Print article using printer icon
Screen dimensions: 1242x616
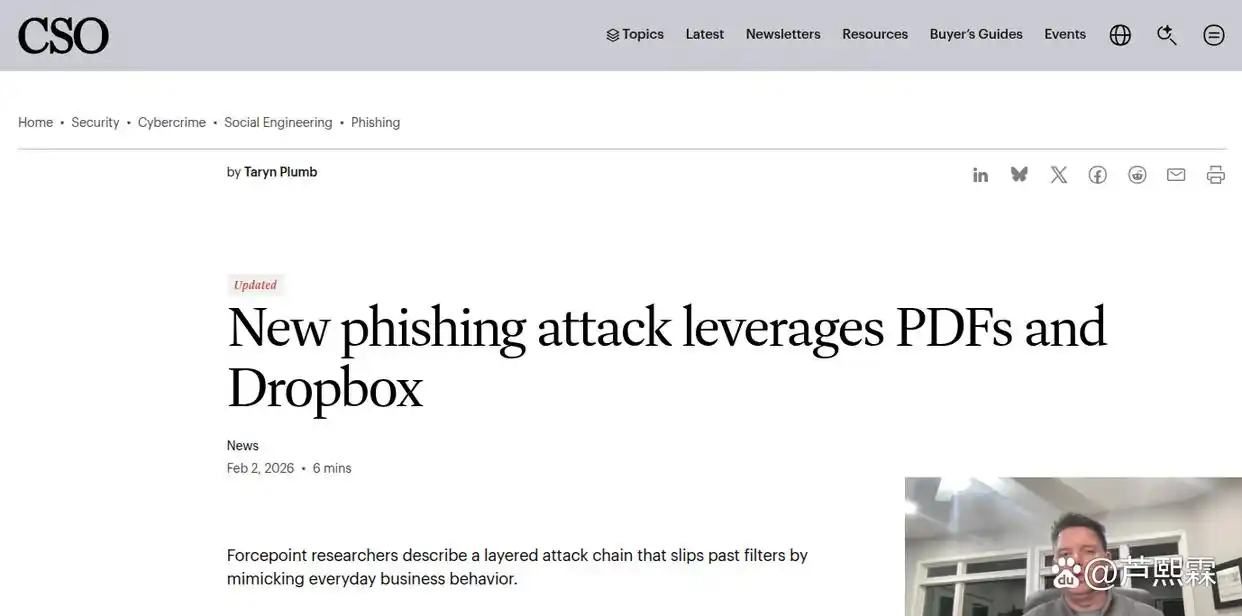tap(1215, 175)
